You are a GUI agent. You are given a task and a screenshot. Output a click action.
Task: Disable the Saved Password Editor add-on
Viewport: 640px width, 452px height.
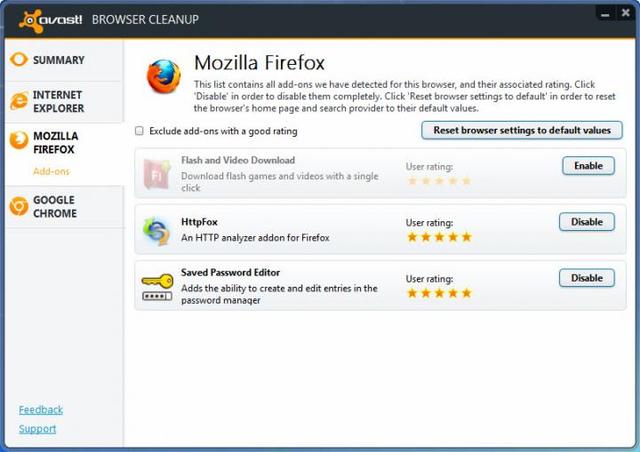(x=586, y=278)
